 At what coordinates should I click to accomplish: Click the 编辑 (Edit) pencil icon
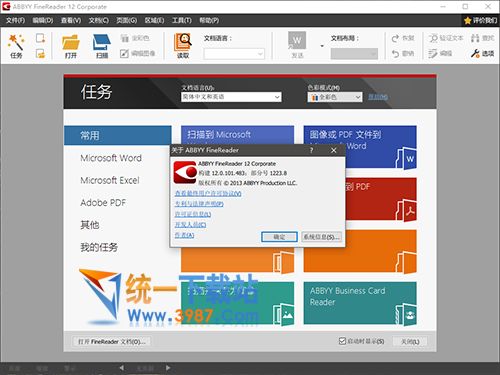tap(433, 53)
